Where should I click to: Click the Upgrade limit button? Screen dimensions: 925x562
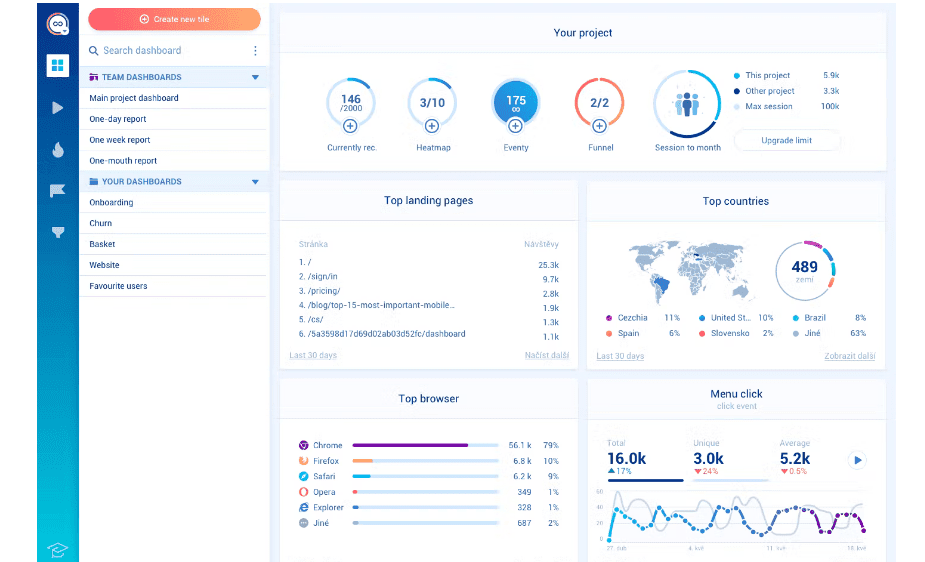coord(786,141)
